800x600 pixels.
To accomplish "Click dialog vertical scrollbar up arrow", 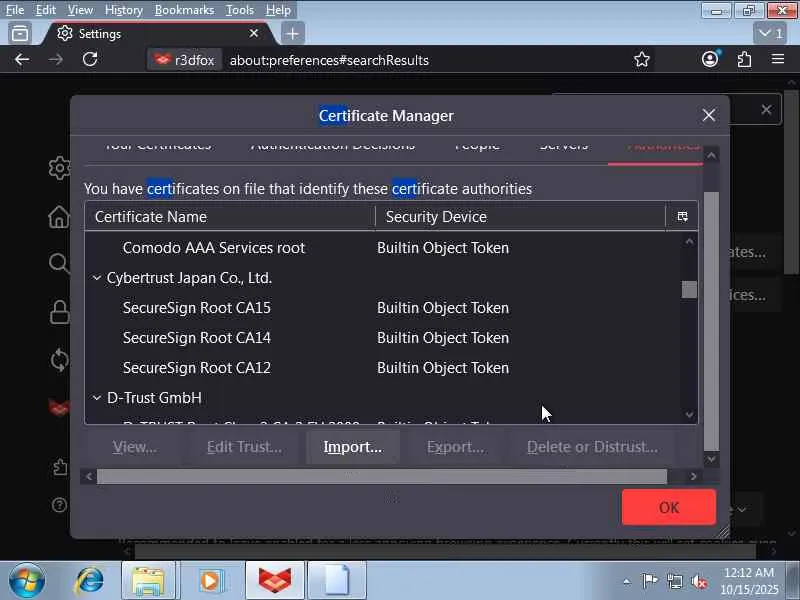I will click(712, 155).
